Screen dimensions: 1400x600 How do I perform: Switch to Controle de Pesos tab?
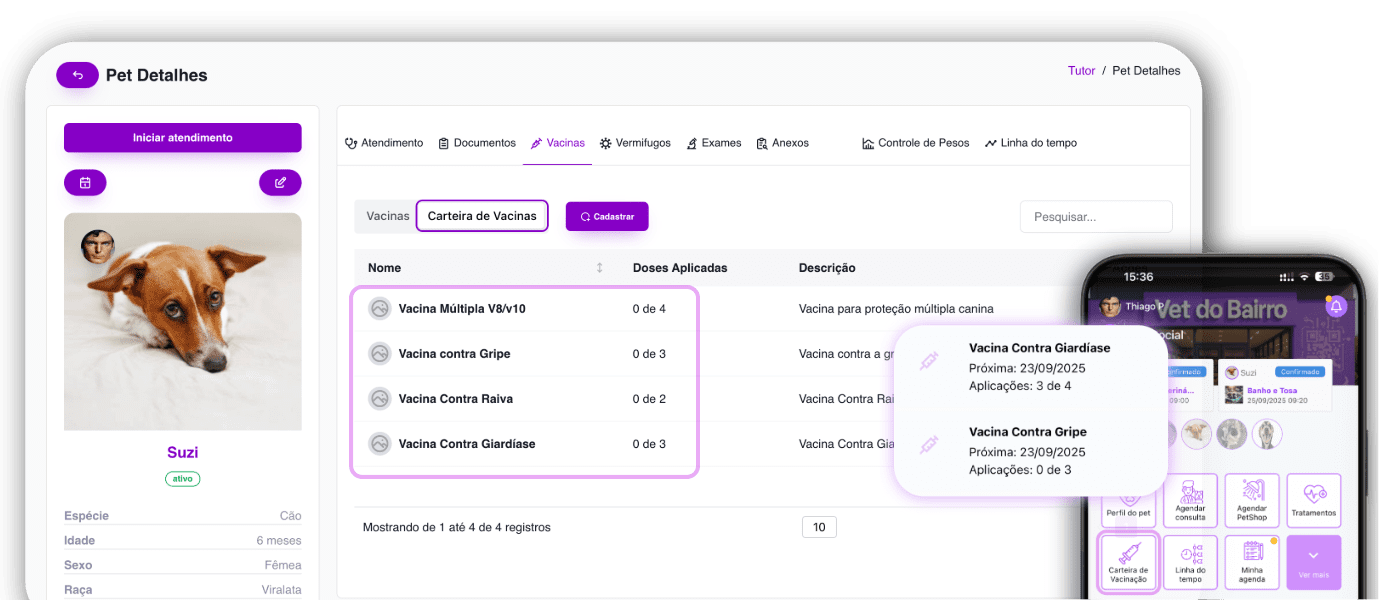point(915,143)
